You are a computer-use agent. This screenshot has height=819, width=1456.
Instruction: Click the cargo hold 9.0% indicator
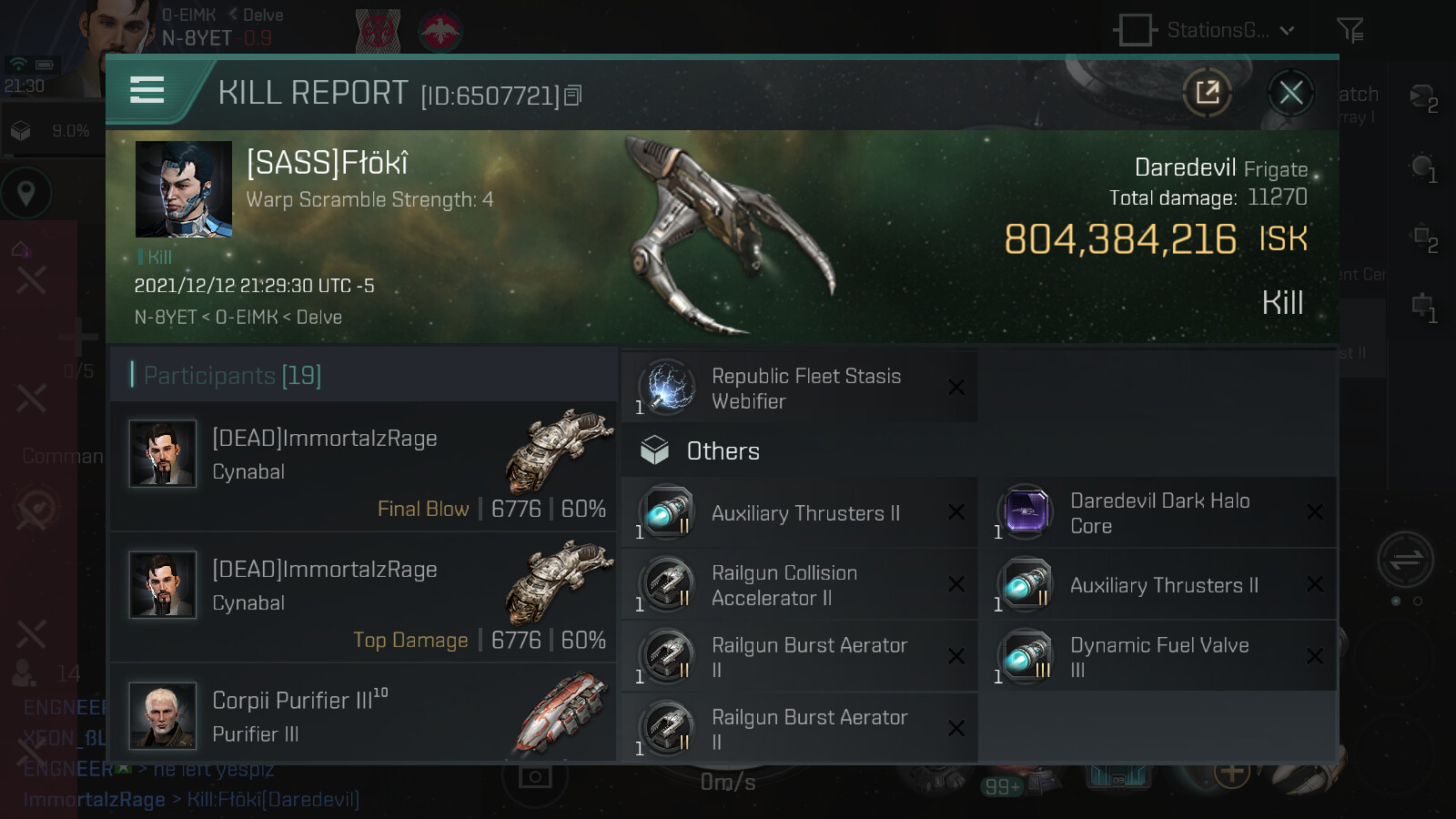(52, 131)
